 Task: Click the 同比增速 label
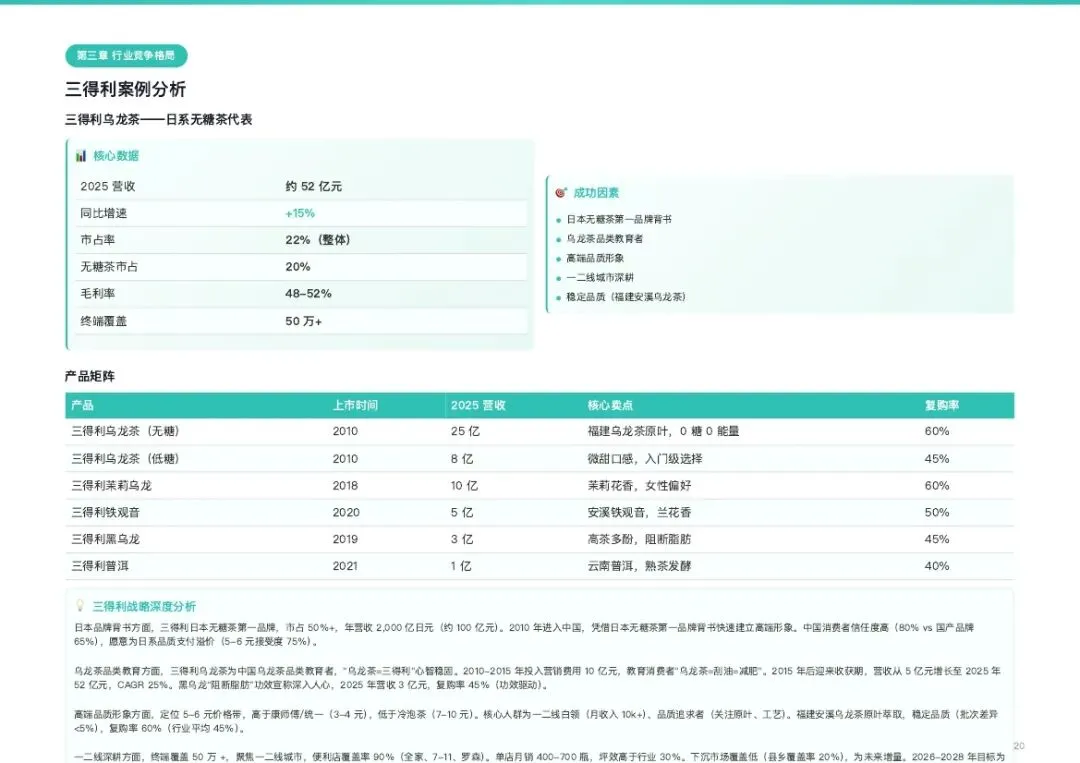[103, 213]
